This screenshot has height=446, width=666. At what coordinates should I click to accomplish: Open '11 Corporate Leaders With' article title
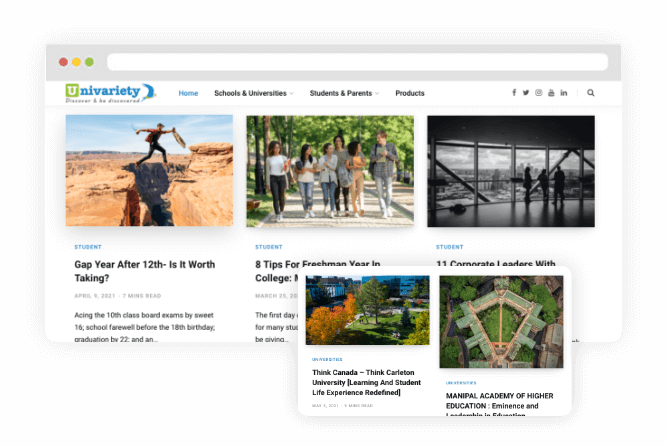[x=496, y=263]
